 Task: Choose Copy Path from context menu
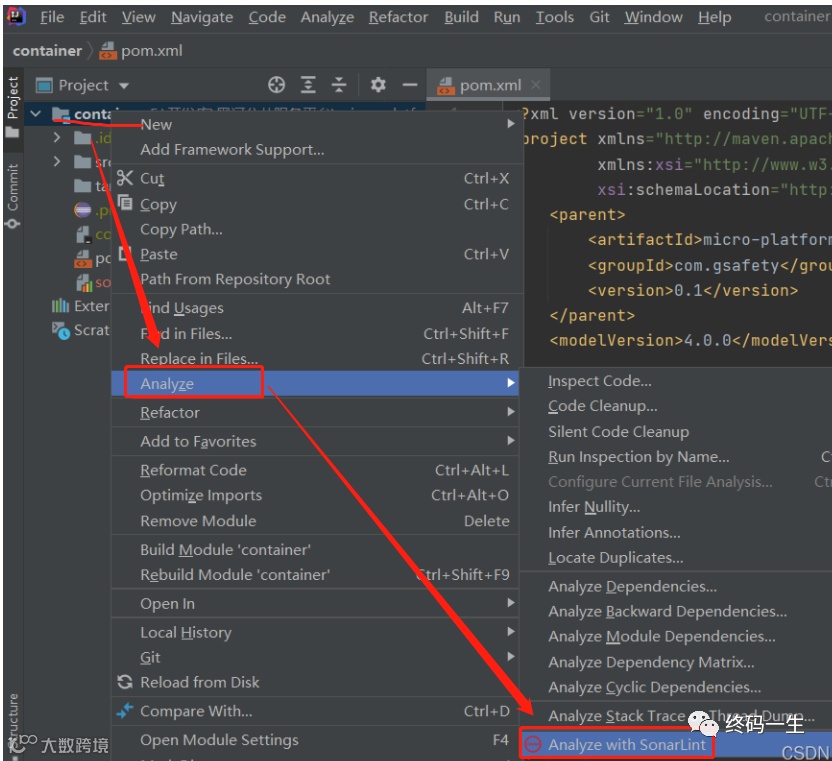[x=315, y=229]
